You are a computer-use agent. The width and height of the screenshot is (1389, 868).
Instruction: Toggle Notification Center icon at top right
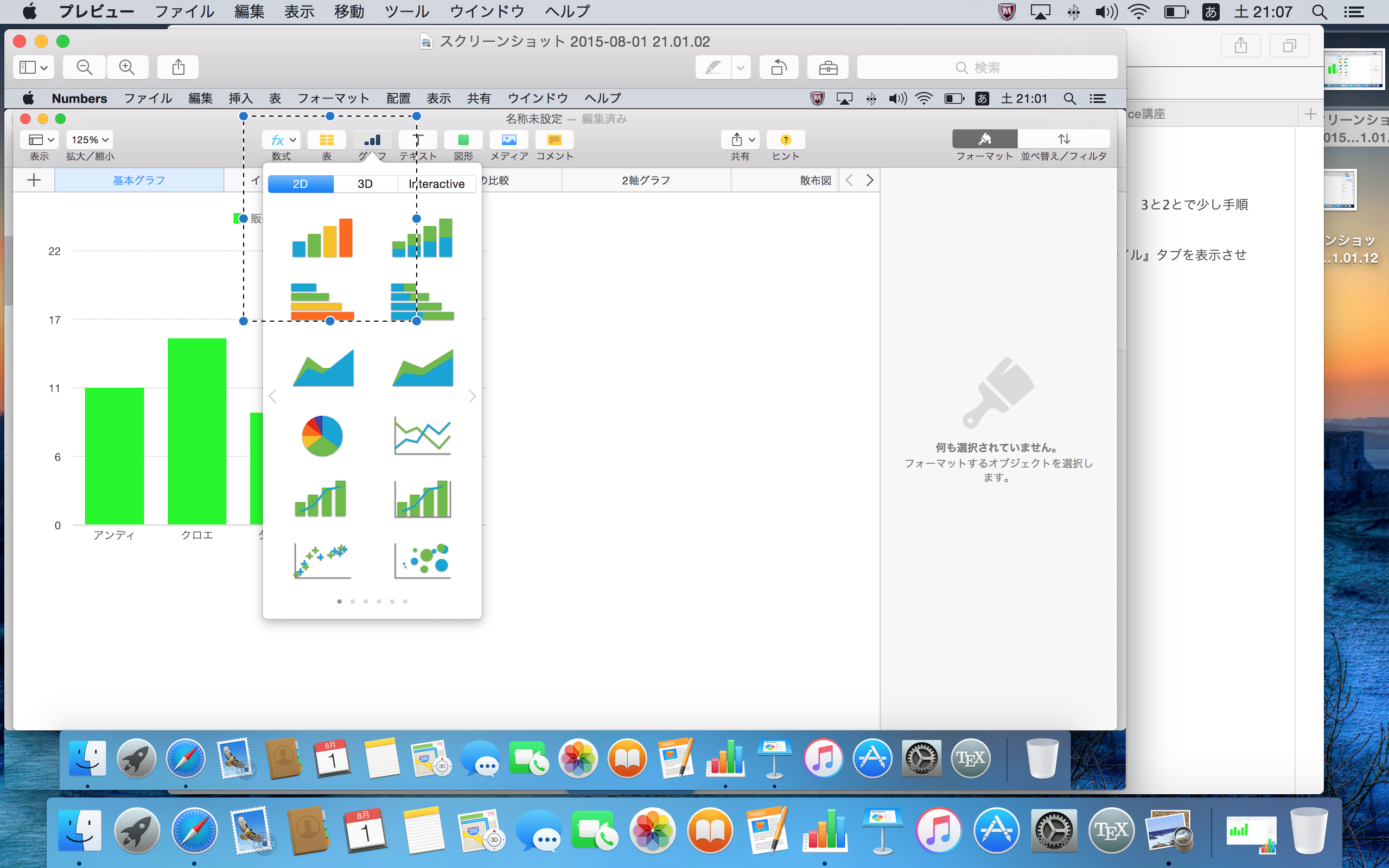1354,12
